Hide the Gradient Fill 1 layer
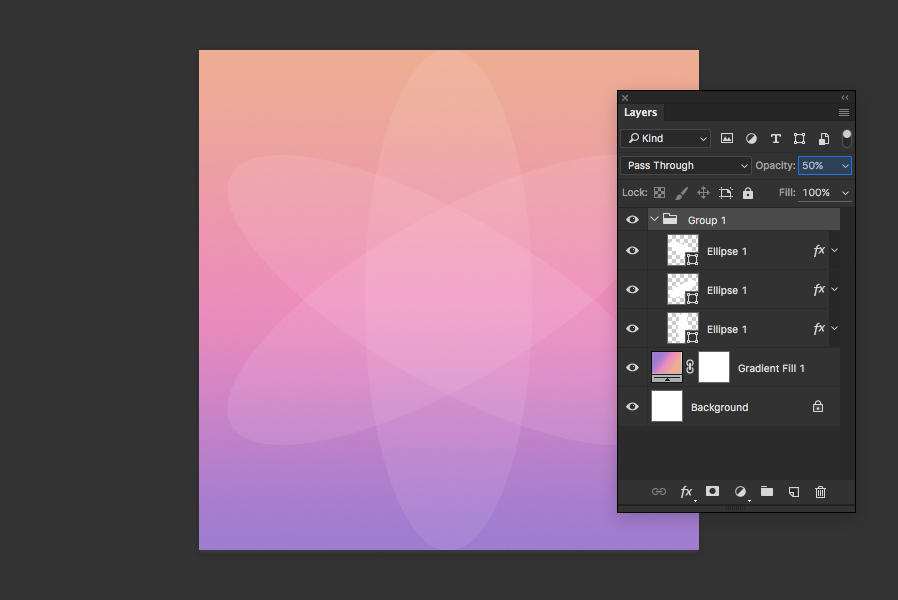The width and height of the screenshot is (898, 600). tap(632, 368)
